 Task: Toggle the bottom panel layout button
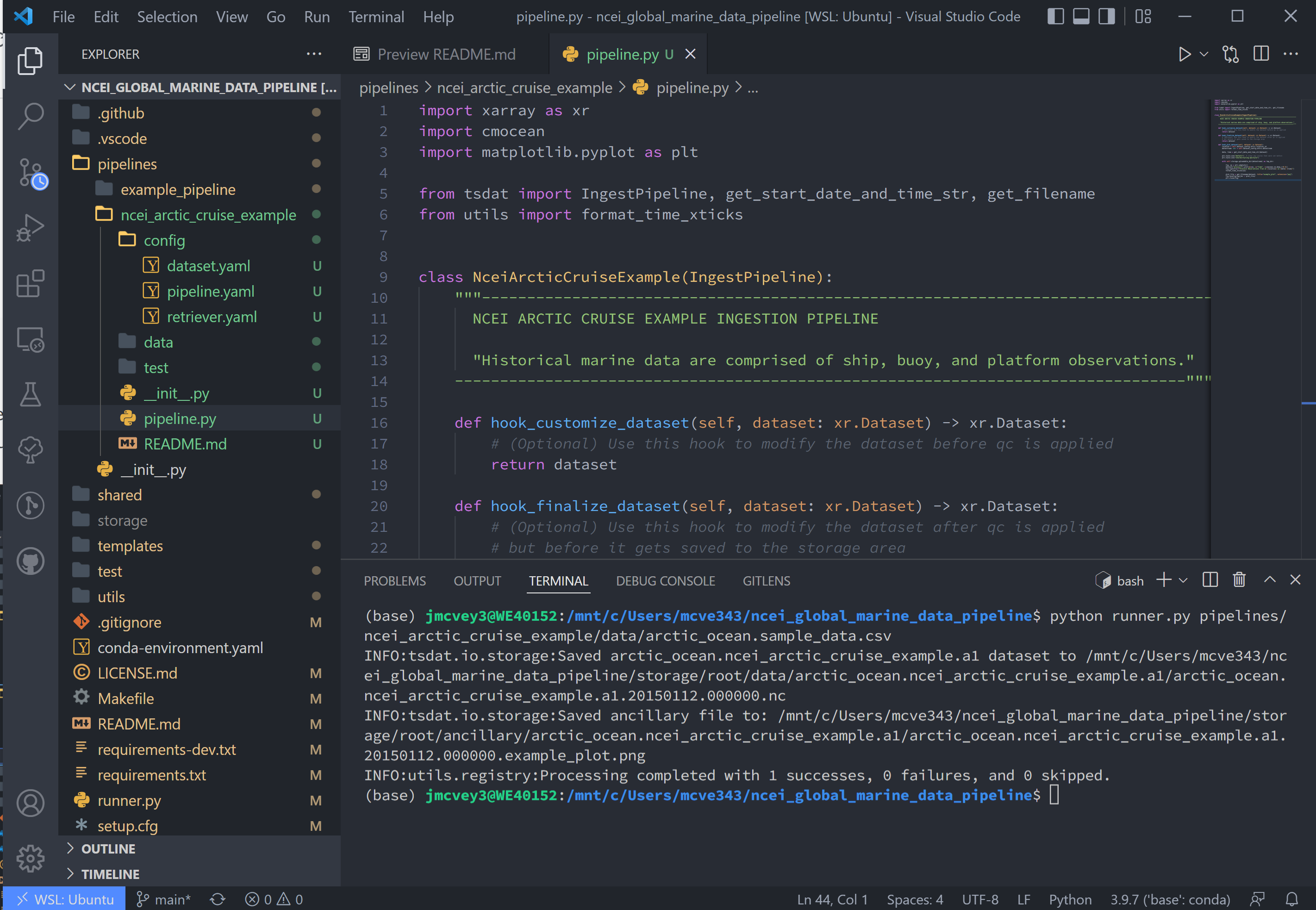(x=1081, y=16)
